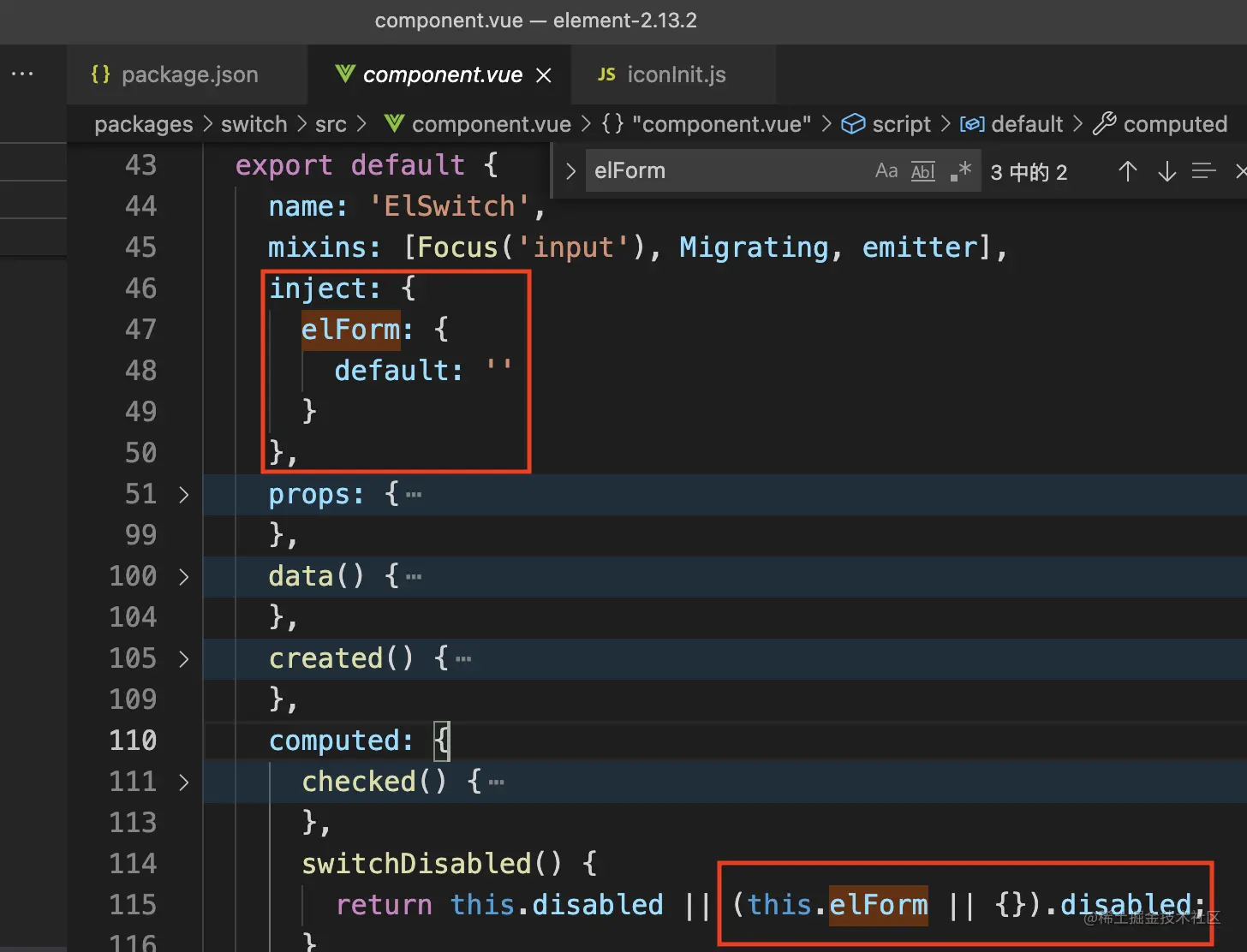Toggle Match Whole Word in find
Image resolution: width=1247 pixels, height=952 pixels.
pos(923,171)
